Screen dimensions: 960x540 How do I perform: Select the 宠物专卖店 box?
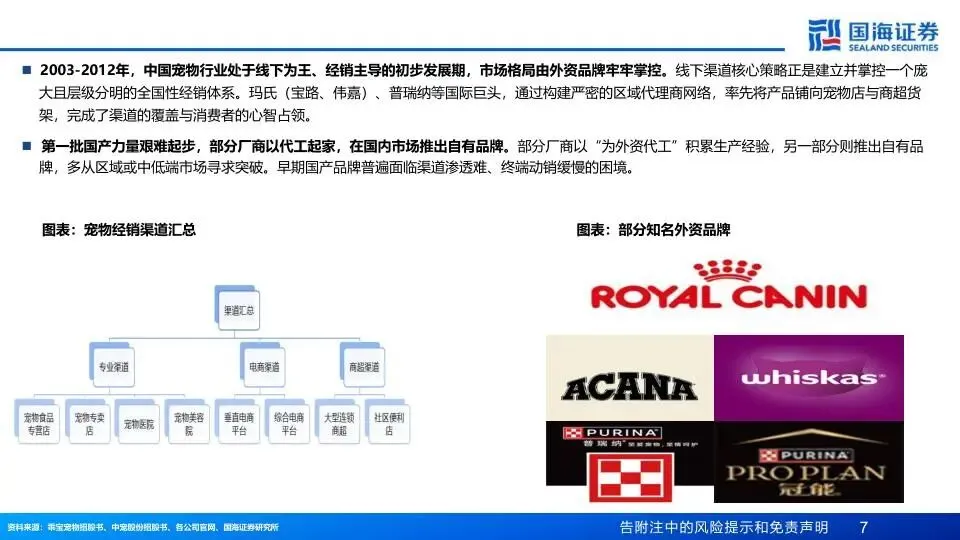[89, 424]
